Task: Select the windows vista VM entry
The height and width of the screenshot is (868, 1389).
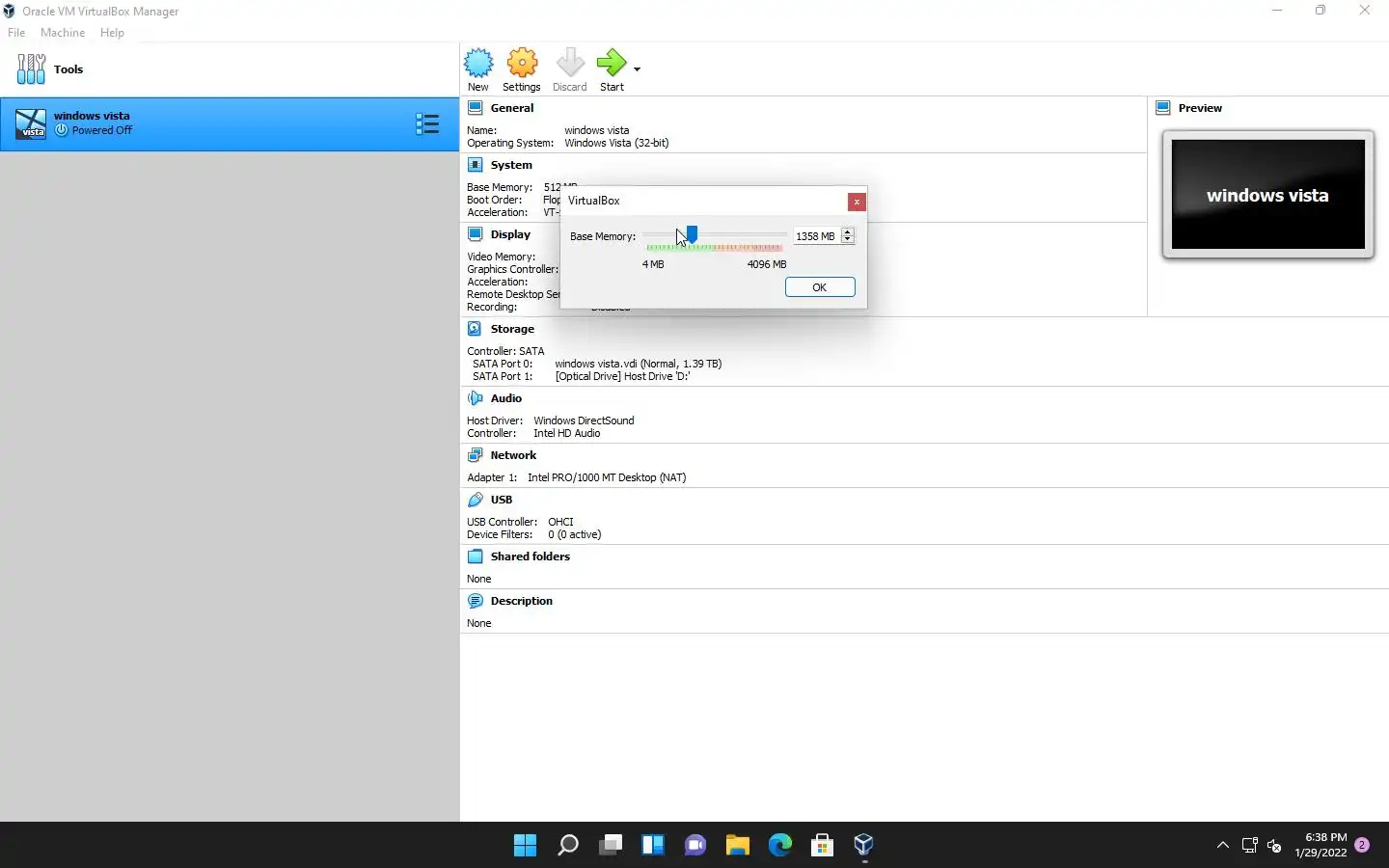Action: click(x=230, y=123)
